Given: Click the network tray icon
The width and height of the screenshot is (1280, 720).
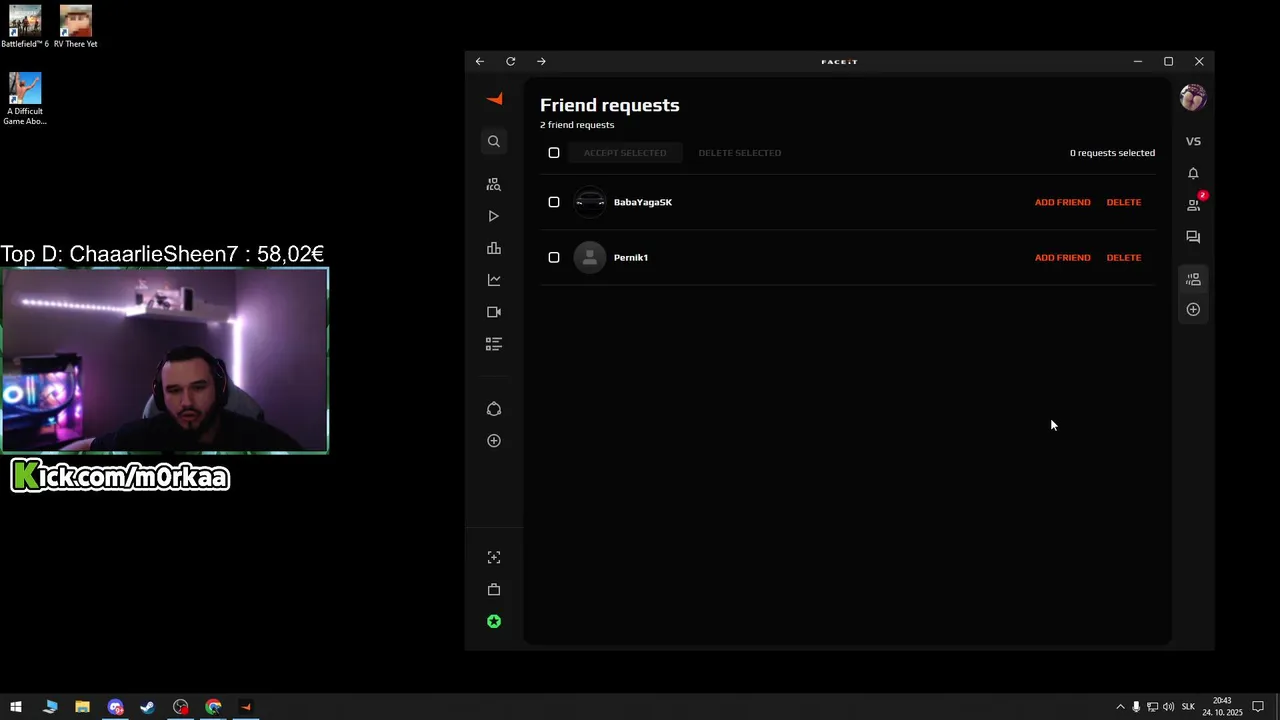Looking at the screenshot, I should [x=1152, y=707].
